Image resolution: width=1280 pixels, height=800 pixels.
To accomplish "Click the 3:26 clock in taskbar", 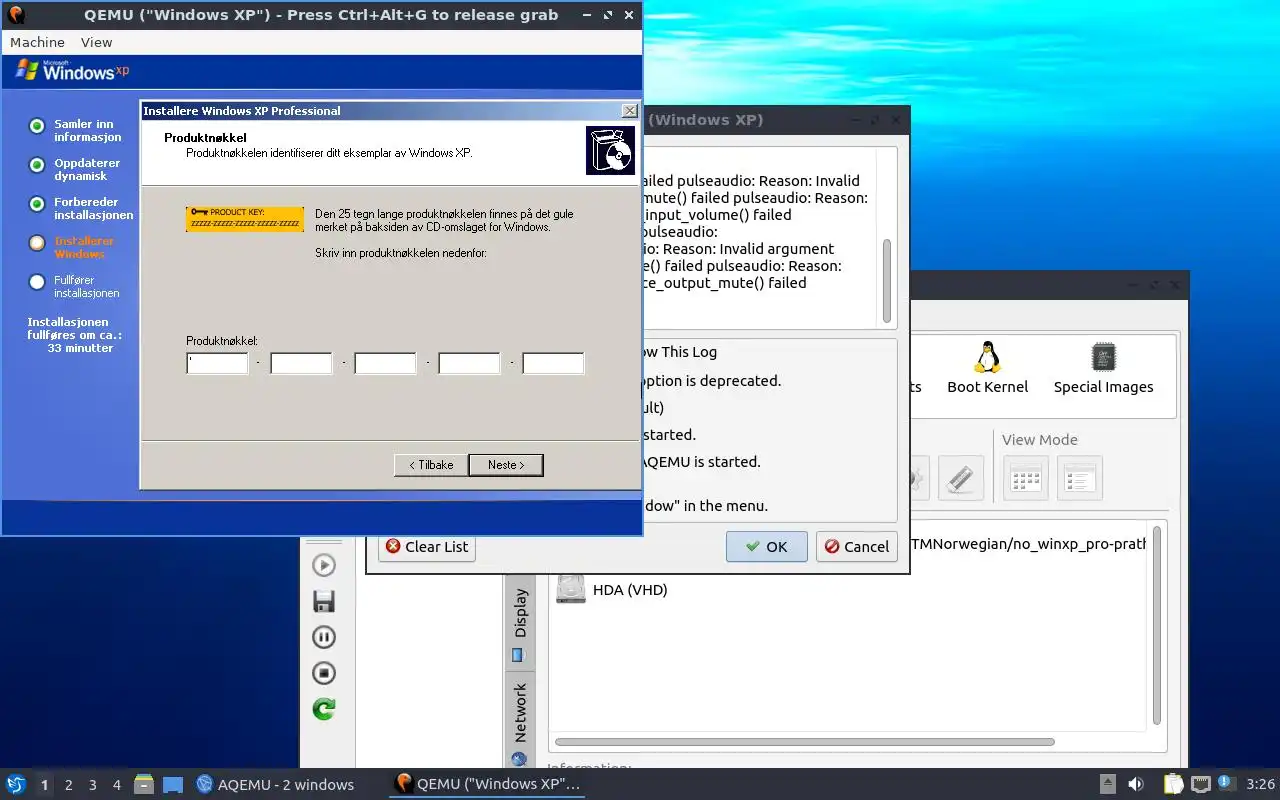I will pyautogui.click(x=1260, y=785).
